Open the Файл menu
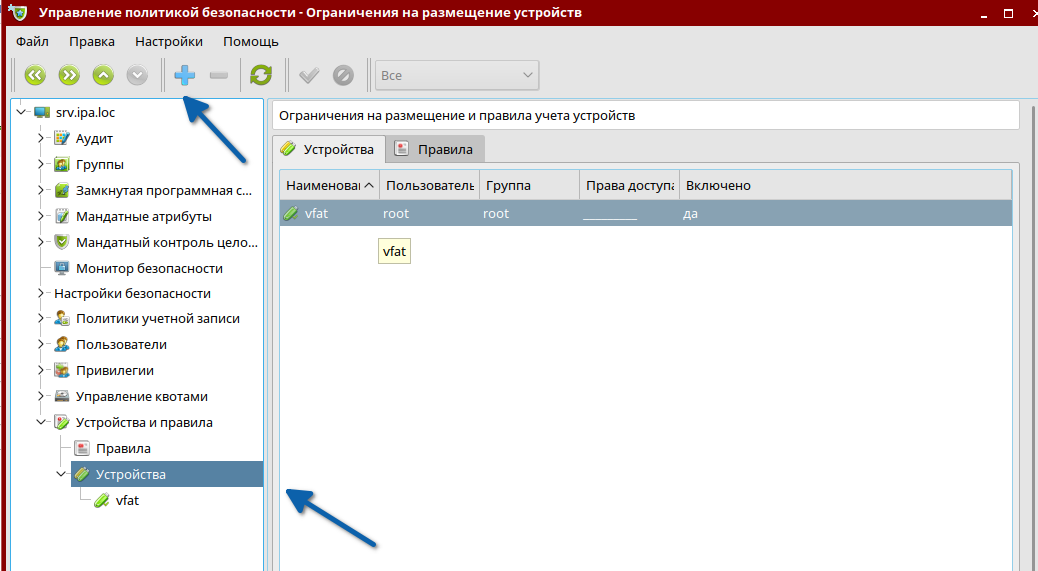Image resolution: width=1038 pixels, height=571 pixels. [32, 41]
